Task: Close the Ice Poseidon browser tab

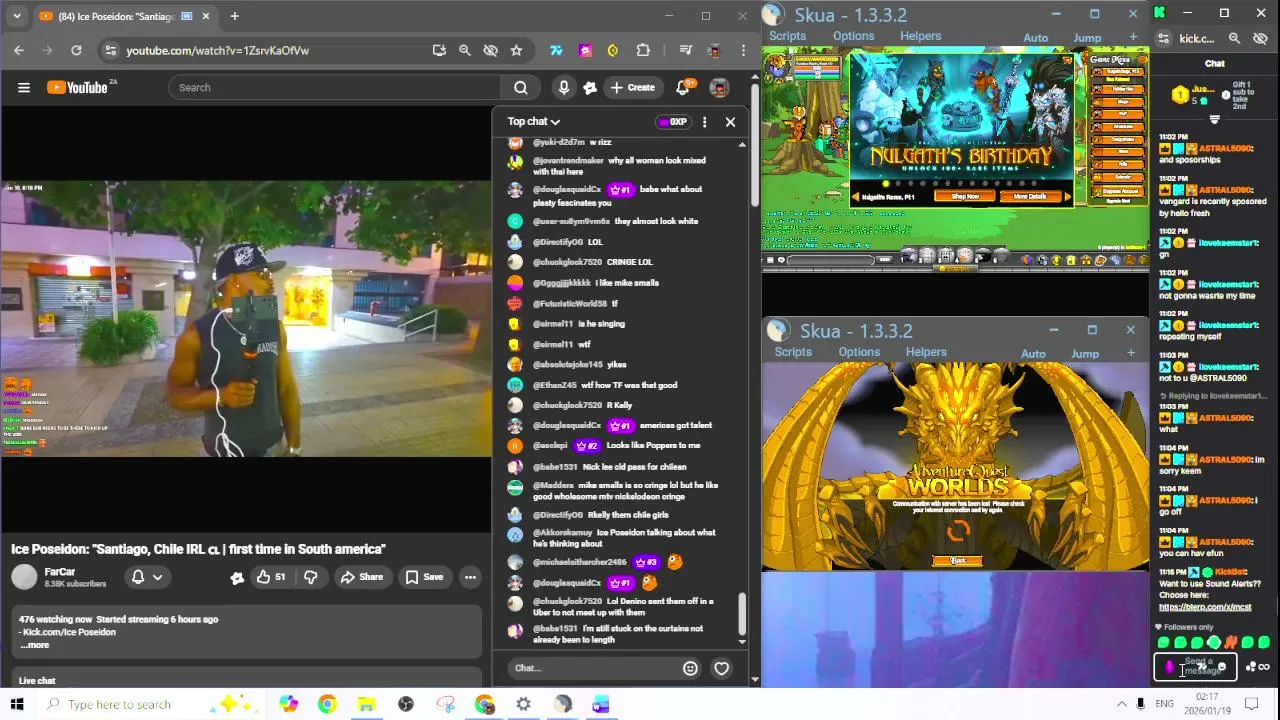Action: 206,16
